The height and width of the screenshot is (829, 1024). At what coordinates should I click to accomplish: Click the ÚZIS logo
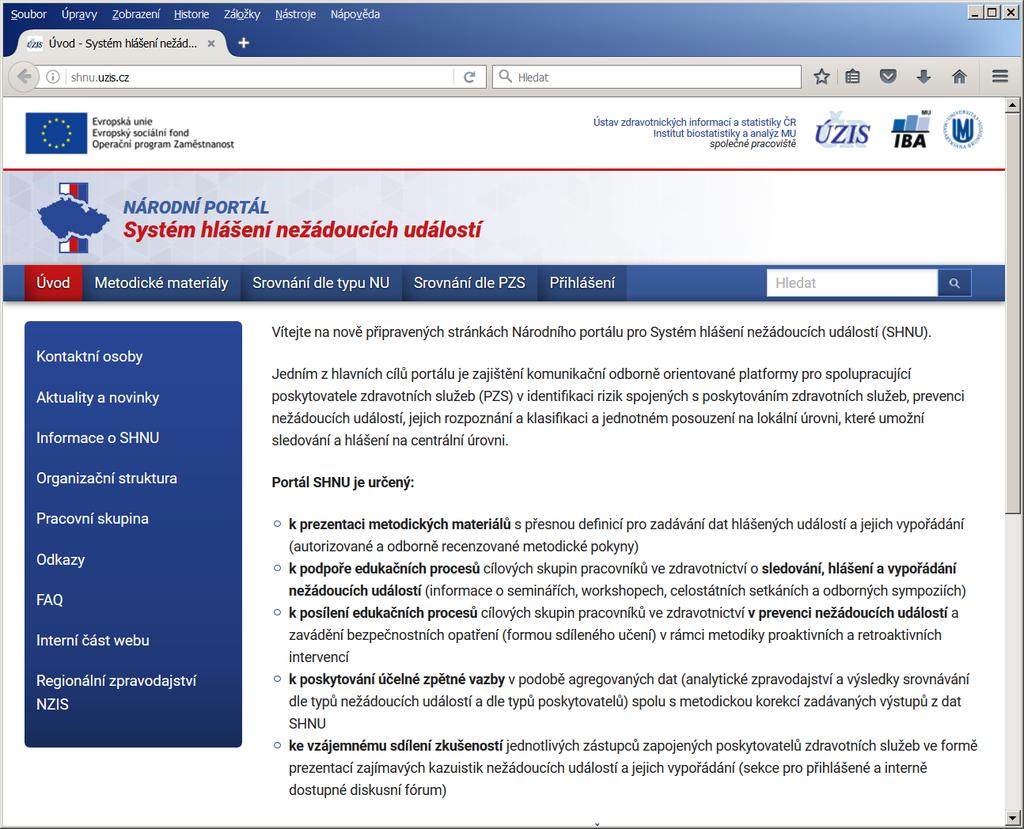[842, 129]
